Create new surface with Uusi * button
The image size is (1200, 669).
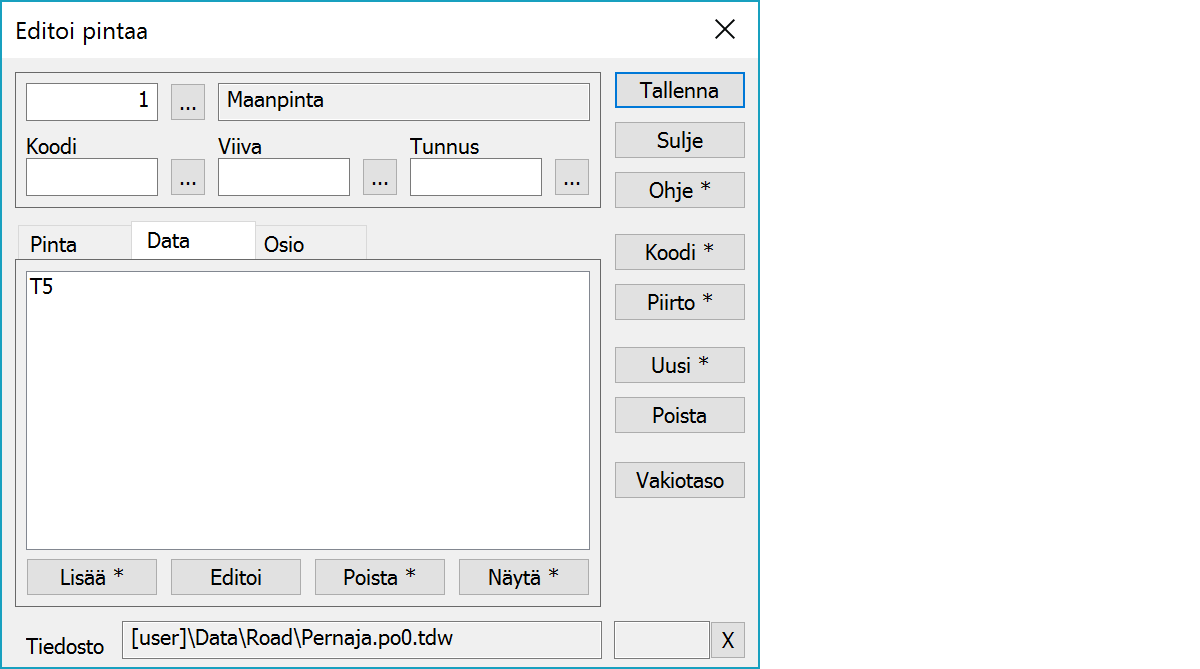pos(679,365)
